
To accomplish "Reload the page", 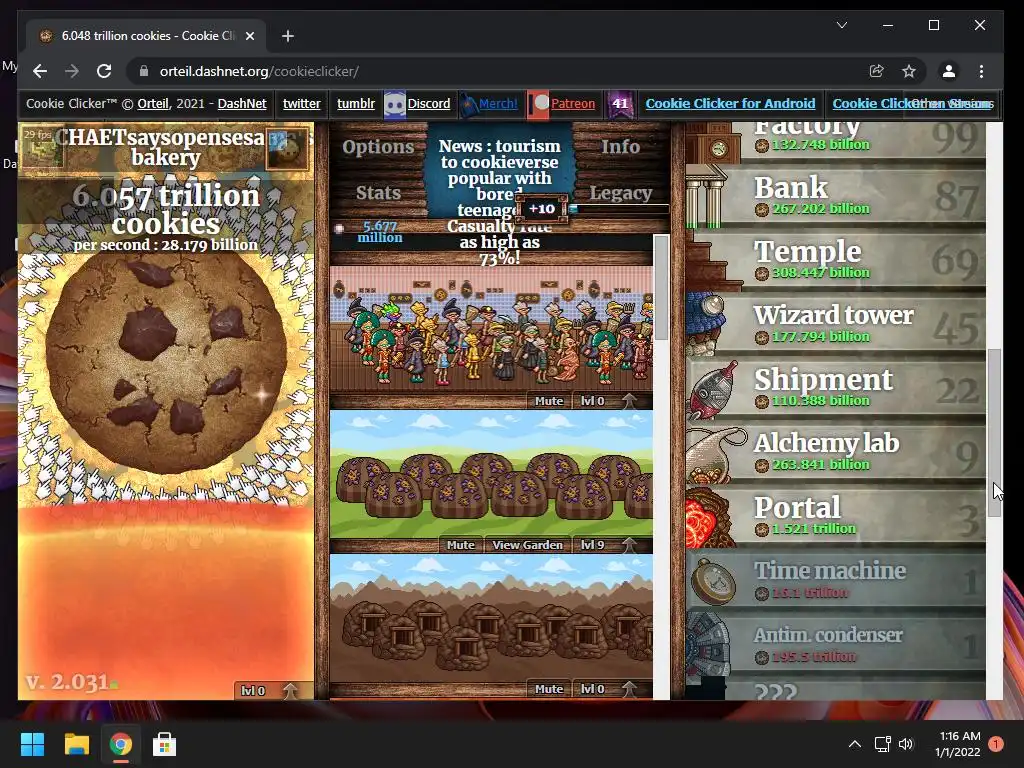I will coord(104,71).
